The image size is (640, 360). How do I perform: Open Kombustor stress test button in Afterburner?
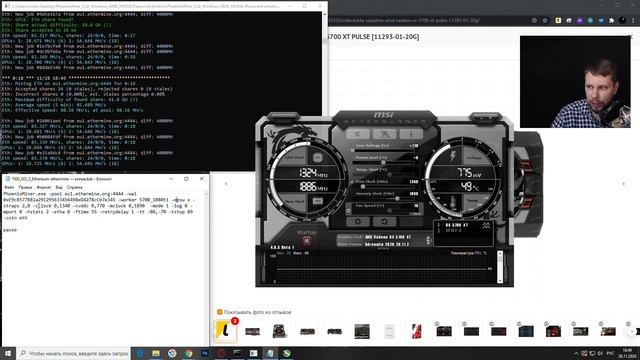tap(358, 134)
